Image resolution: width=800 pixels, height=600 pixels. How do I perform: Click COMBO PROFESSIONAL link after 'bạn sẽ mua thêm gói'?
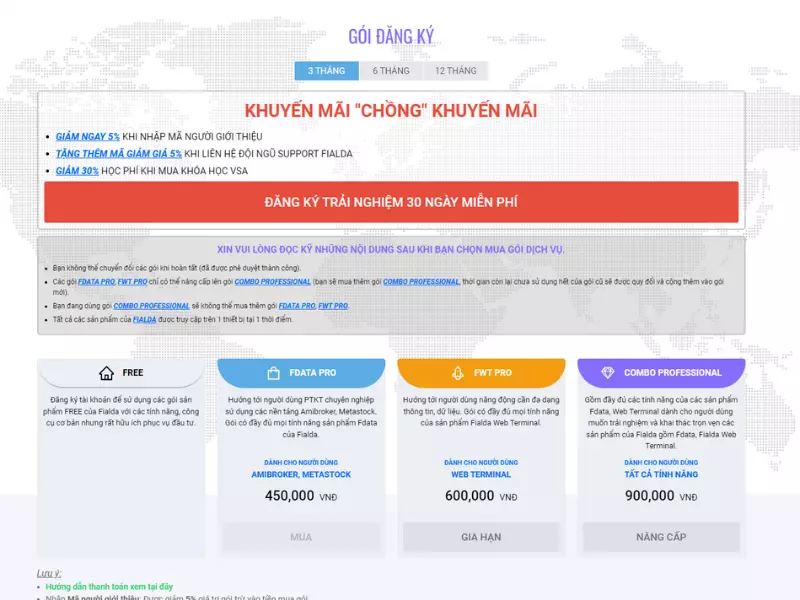(421, 282)
